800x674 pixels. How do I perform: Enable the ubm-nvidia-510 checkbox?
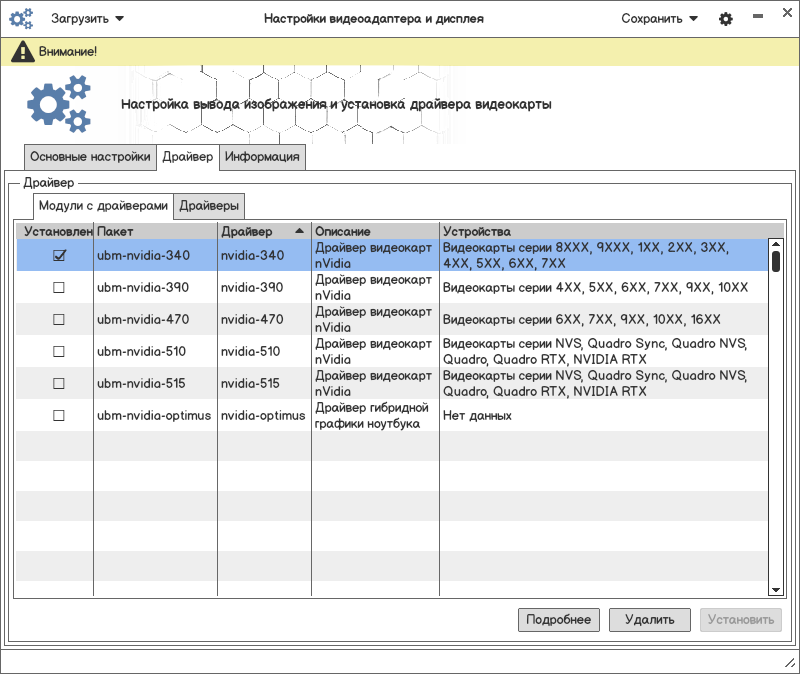point(59,352)
